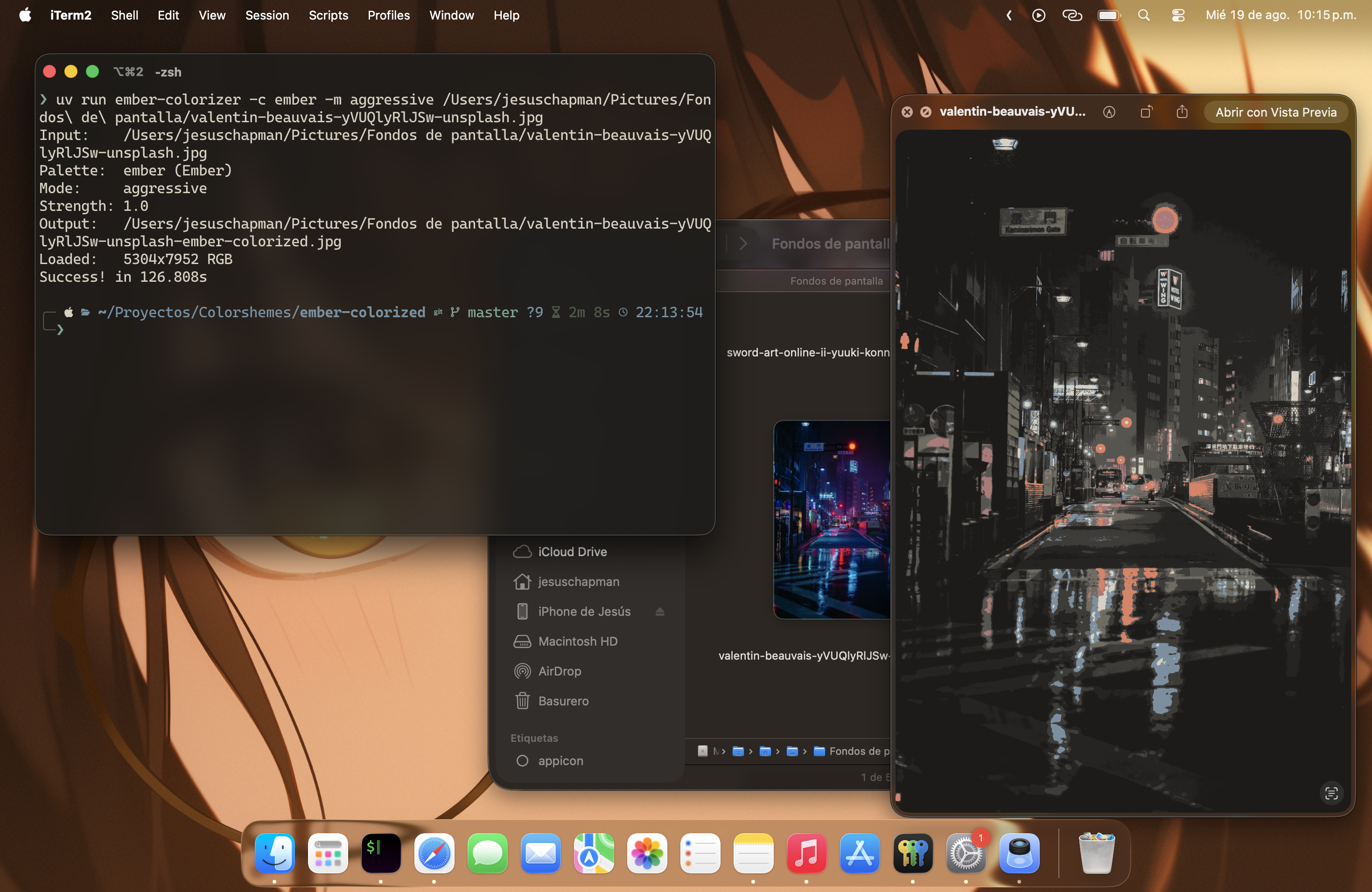1372x892 pixels.
Task: Open Music from the Dock
Action: tap(806, 853)
